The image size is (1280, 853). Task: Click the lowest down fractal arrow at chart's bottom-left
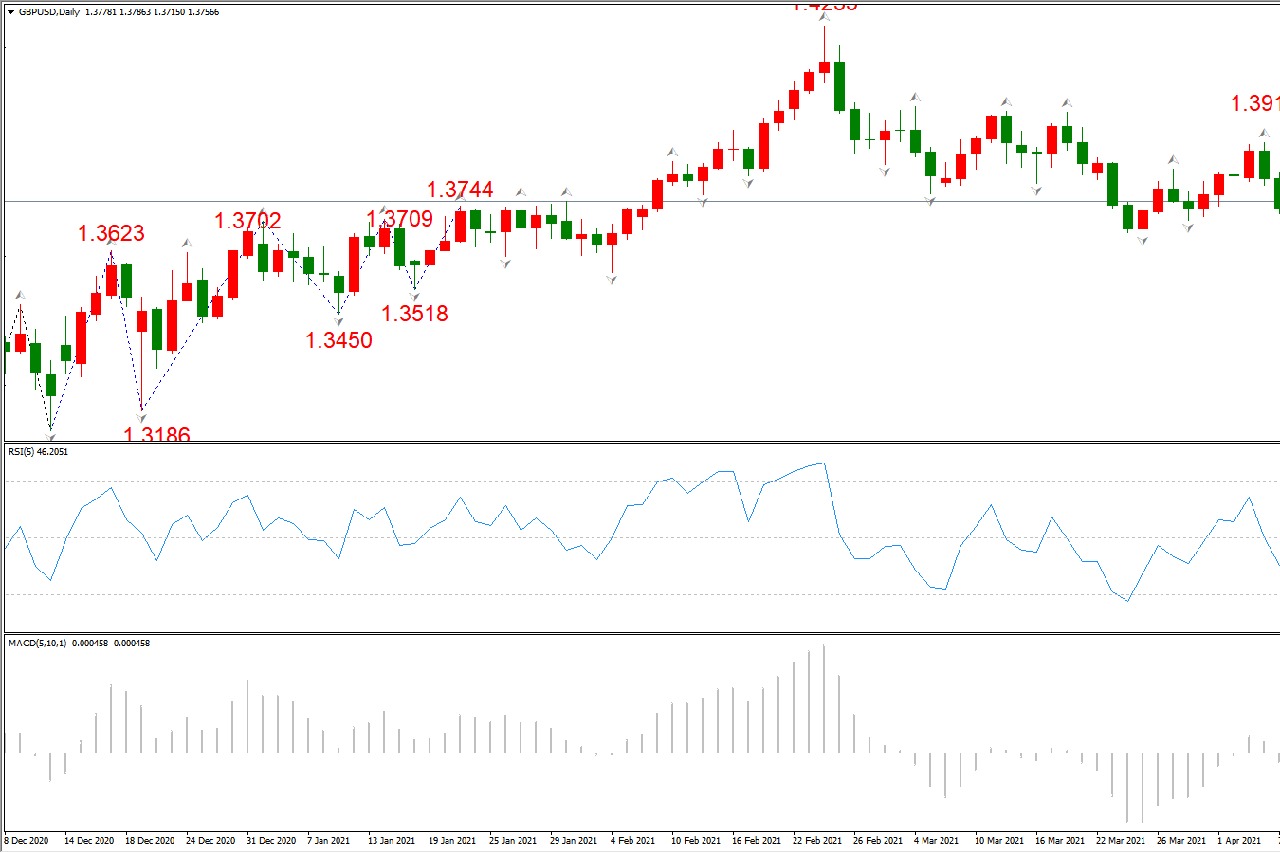click(x=50, y=434)
